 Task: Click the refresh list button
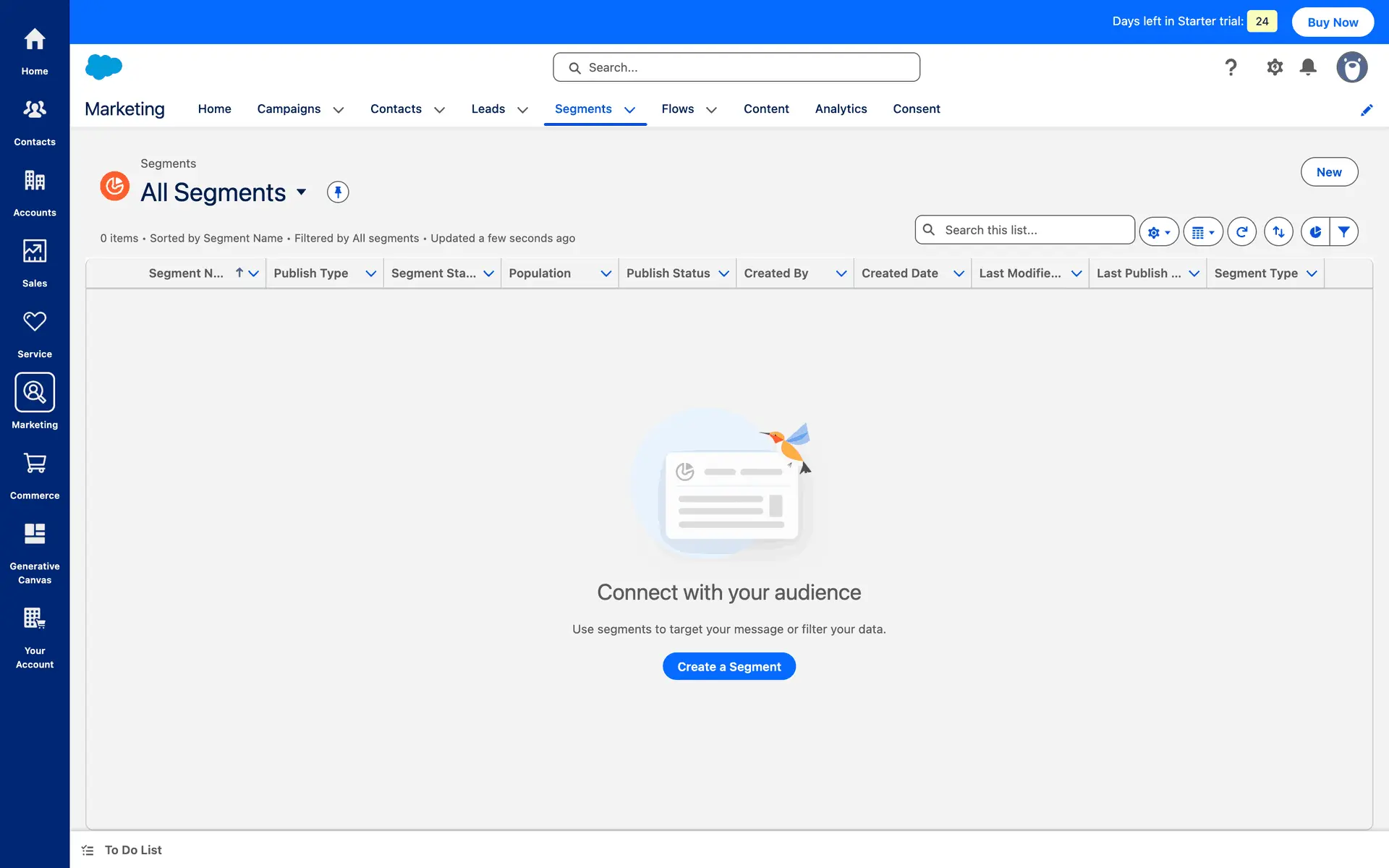pyautogui.click(x=1241, y=231)
